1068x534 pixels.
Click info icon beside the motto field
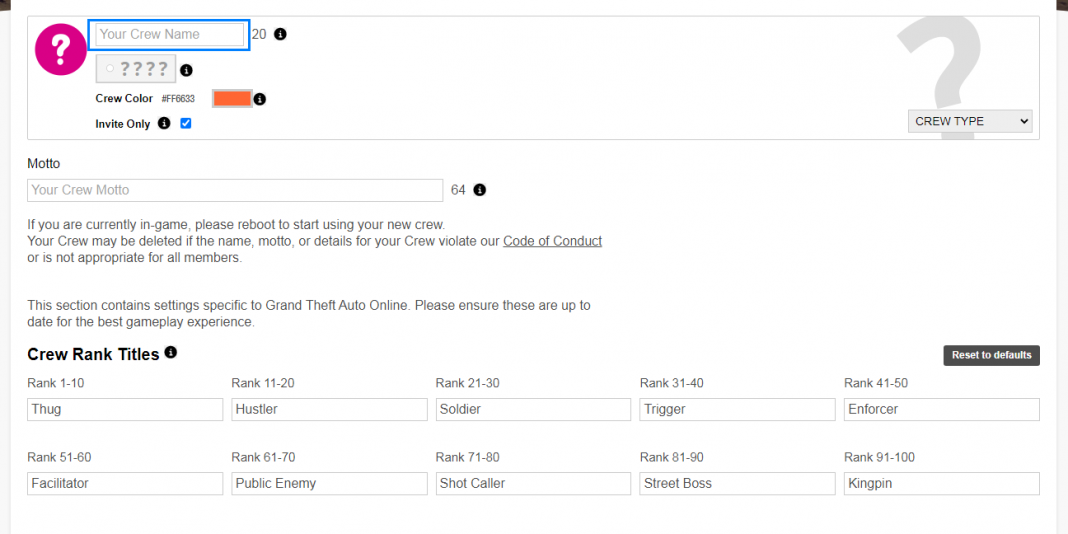click(480, 190)
